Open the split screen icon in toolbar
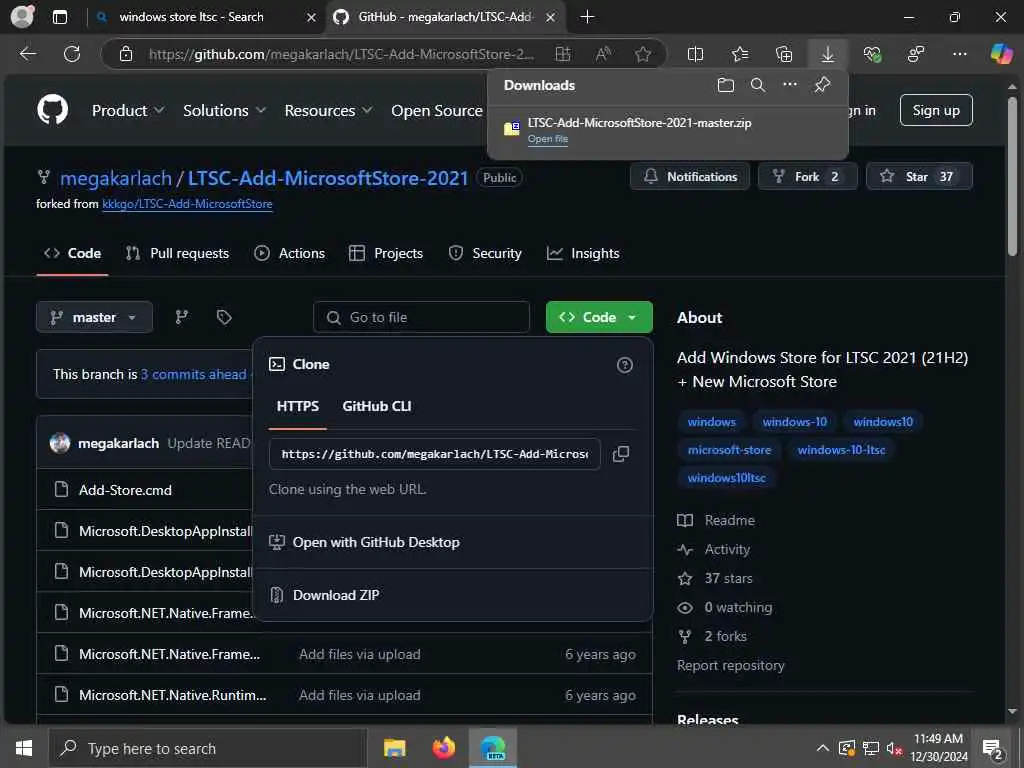This screenshot has width=1024, height=768. (x=696, y=54)
